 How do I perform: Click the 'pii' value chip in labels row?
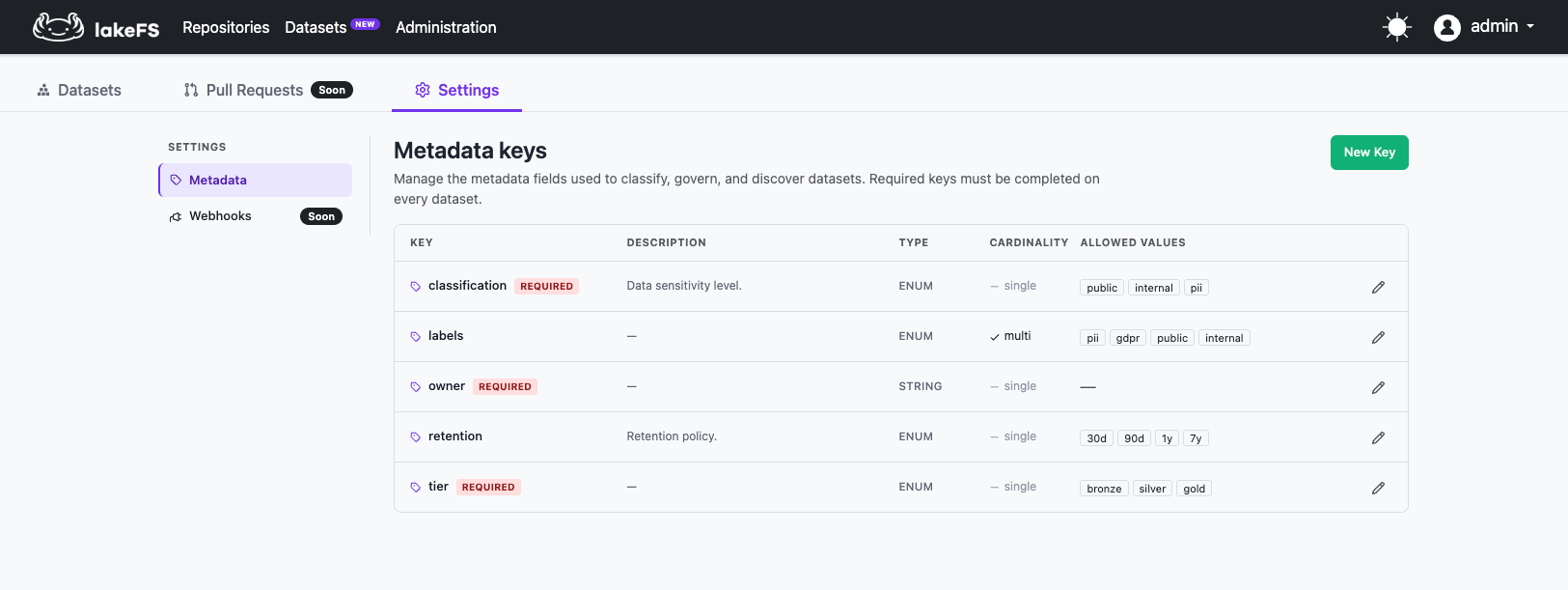(x=1092, y=338)
